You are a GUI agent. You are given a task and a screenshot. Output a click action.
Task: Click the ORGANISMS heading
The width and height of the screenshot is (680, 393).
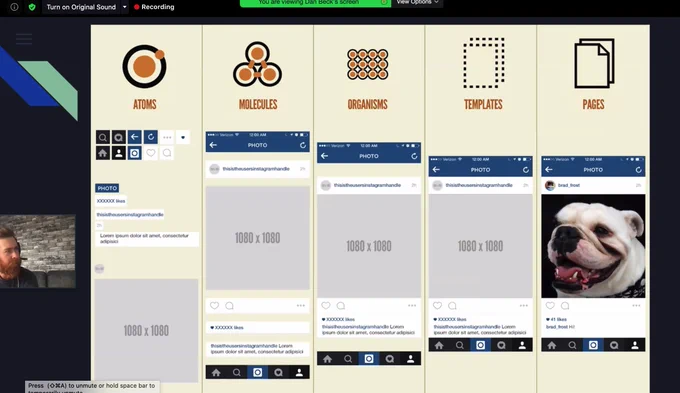(x=367, y=105)
